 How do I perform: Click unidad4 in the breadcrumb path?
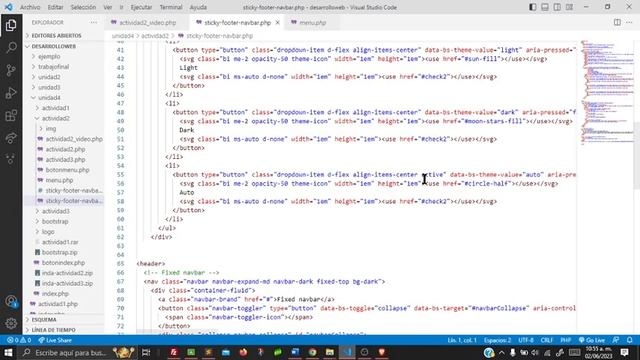(x=122, y=36)
